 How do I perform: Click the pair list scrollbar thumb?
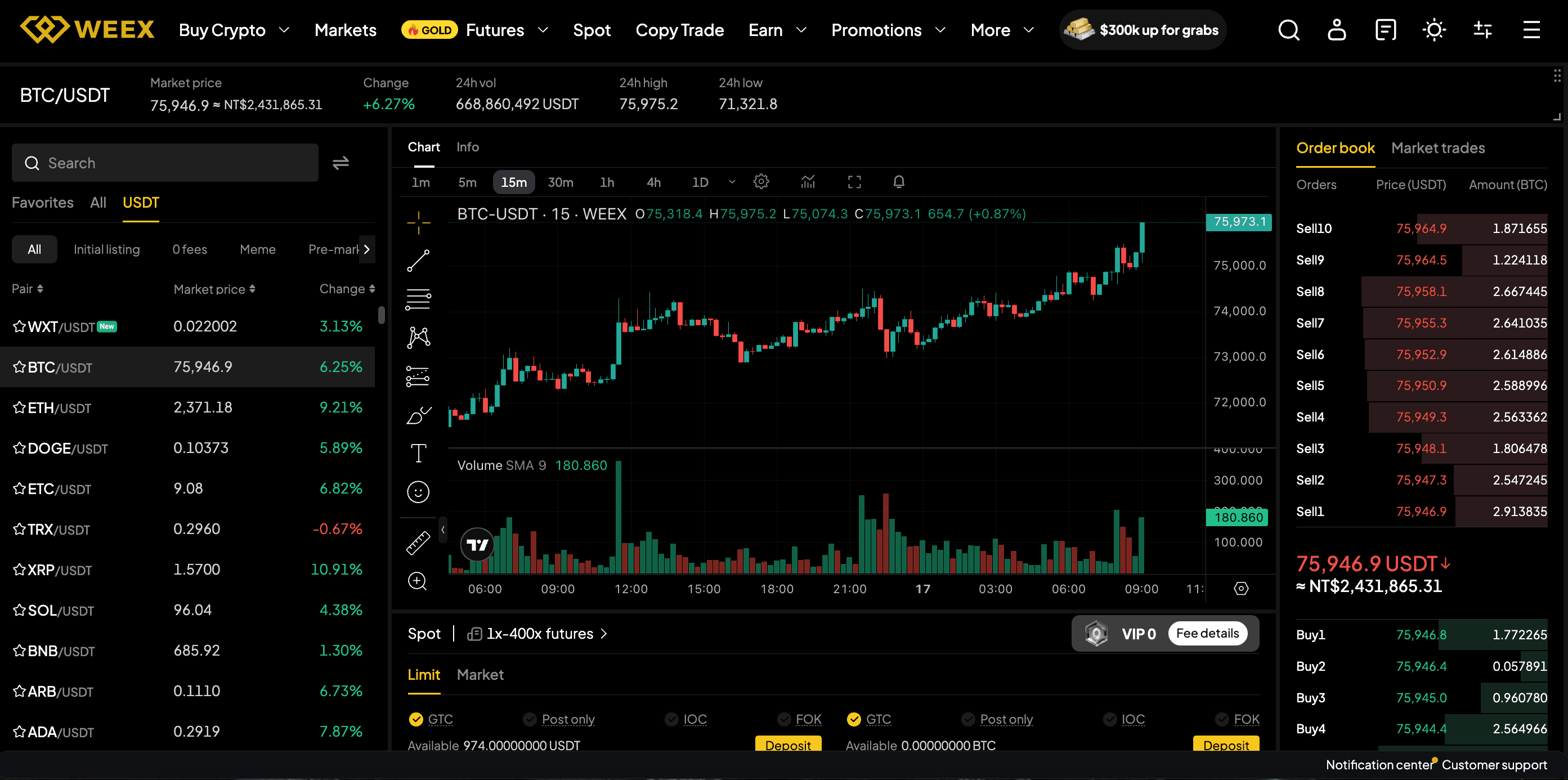382,315
